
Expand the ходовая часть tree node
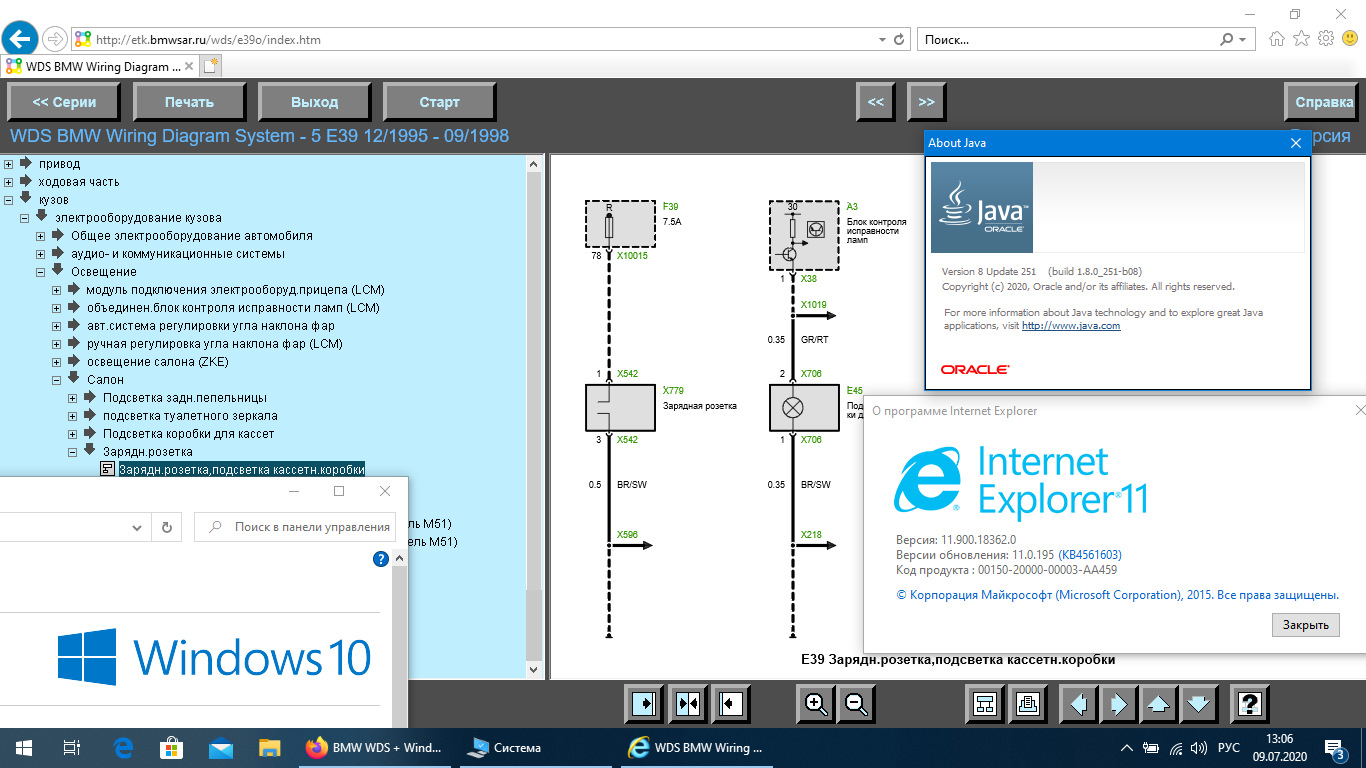point(9,182)
